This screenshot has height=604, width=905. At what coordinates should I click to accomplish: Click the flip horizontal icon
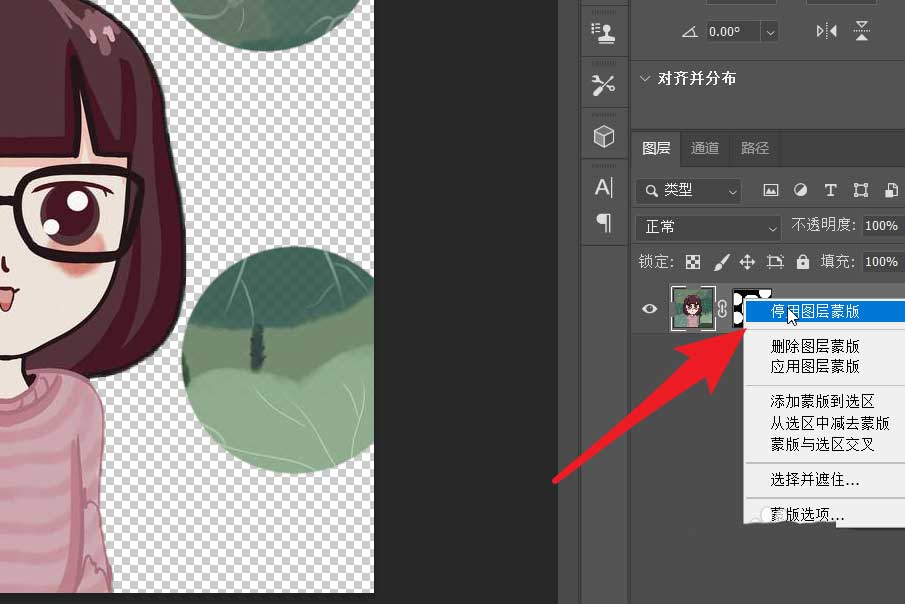click(827, 31)
